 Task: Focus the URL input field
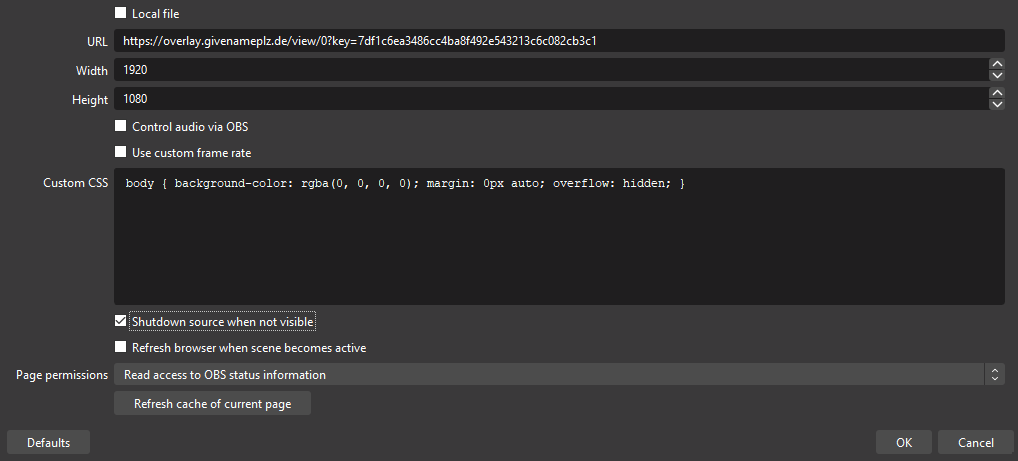coord(558,41)
